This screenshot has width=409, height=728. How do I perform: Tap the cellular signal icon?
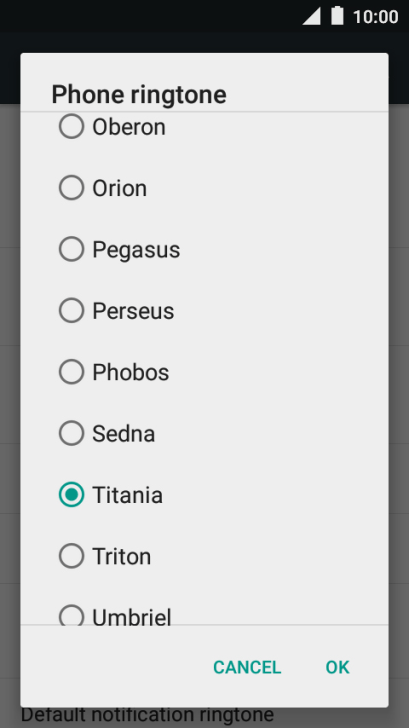coord(312,17)
